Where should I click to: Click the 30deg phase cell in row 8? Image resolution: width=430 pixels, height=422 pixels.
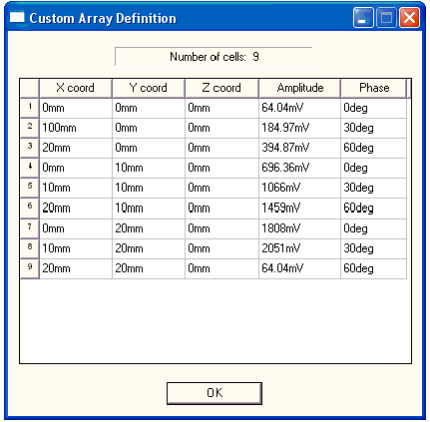tap(373, 249)
